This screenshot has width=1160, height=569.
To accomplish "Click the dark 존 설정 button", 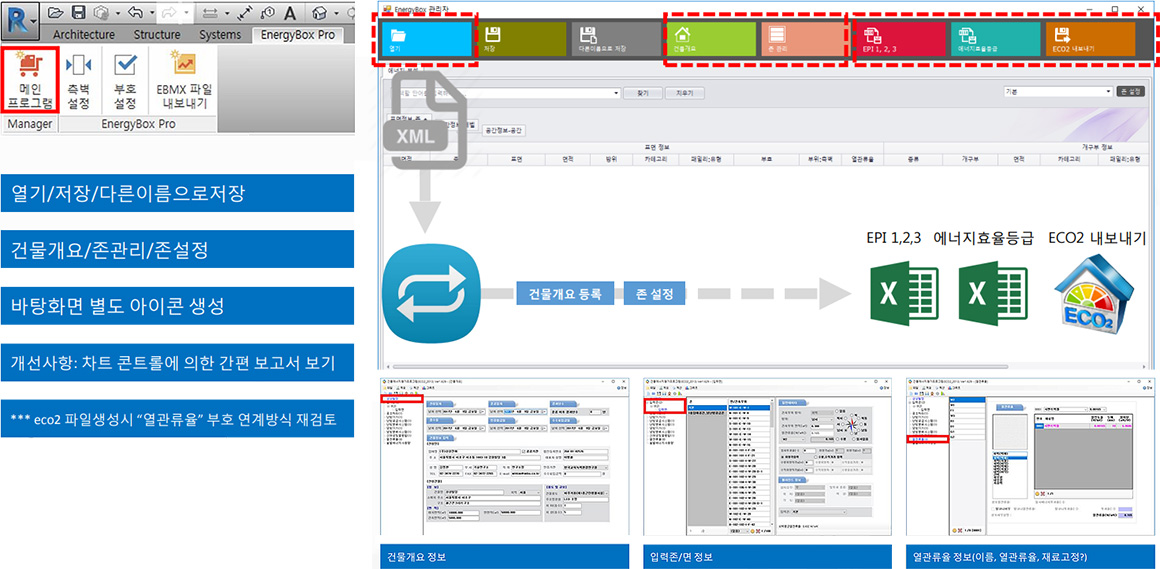I will tap(1130, 91).
